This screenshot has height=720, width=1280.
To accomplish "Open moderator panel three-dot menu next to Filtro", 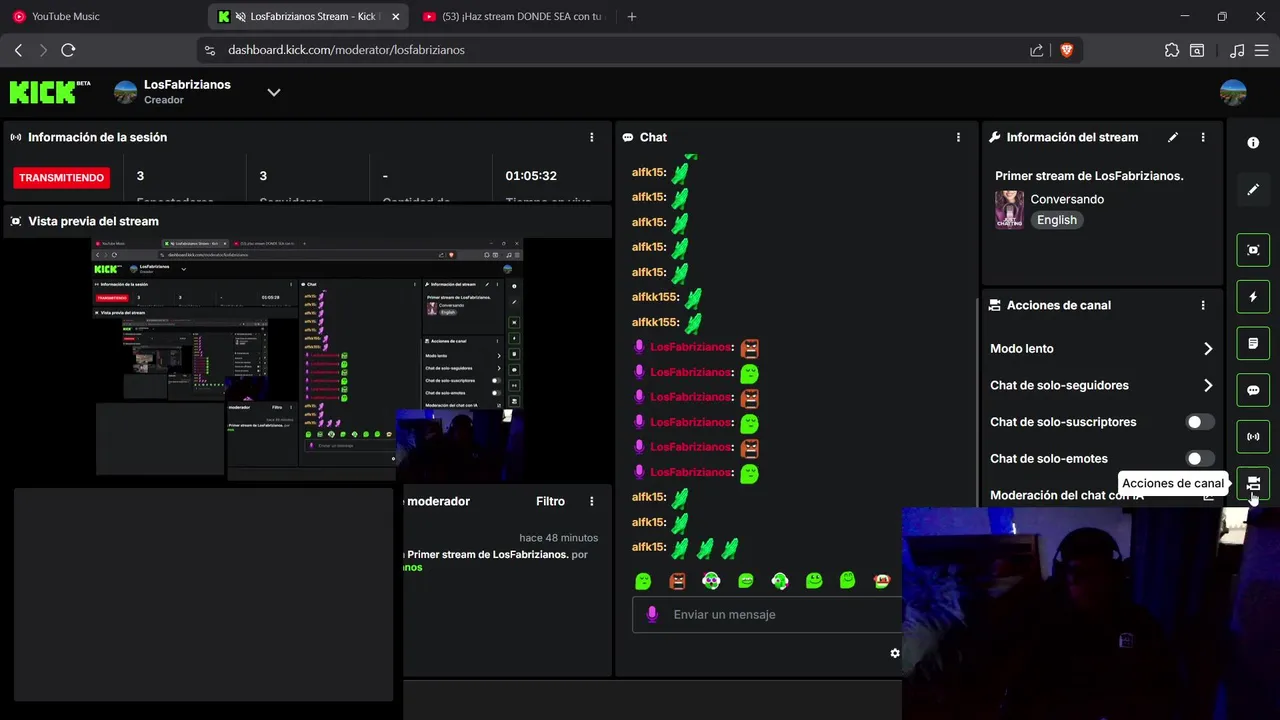I will pos(592,501).
